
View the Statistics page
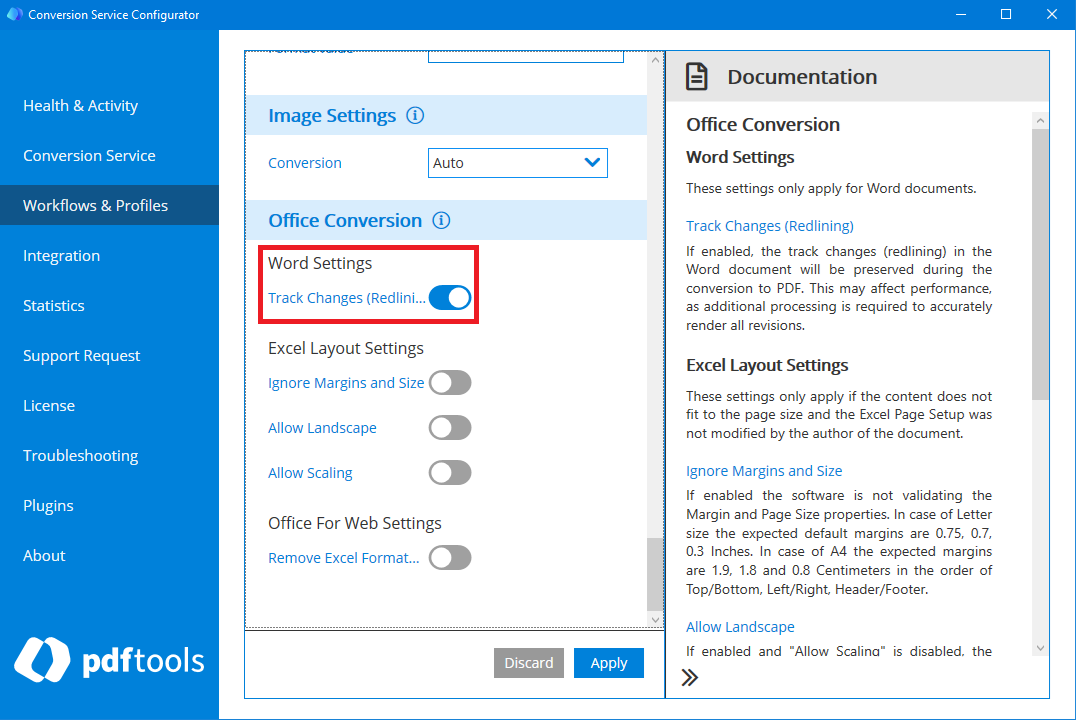[x=110, y=305]
